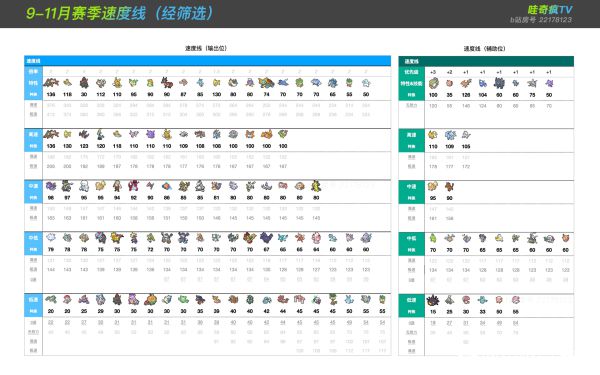This screenshot has height=375, width=600.
Task: Click the sprite above 44 in the left 低速 row
Action: 283,299
